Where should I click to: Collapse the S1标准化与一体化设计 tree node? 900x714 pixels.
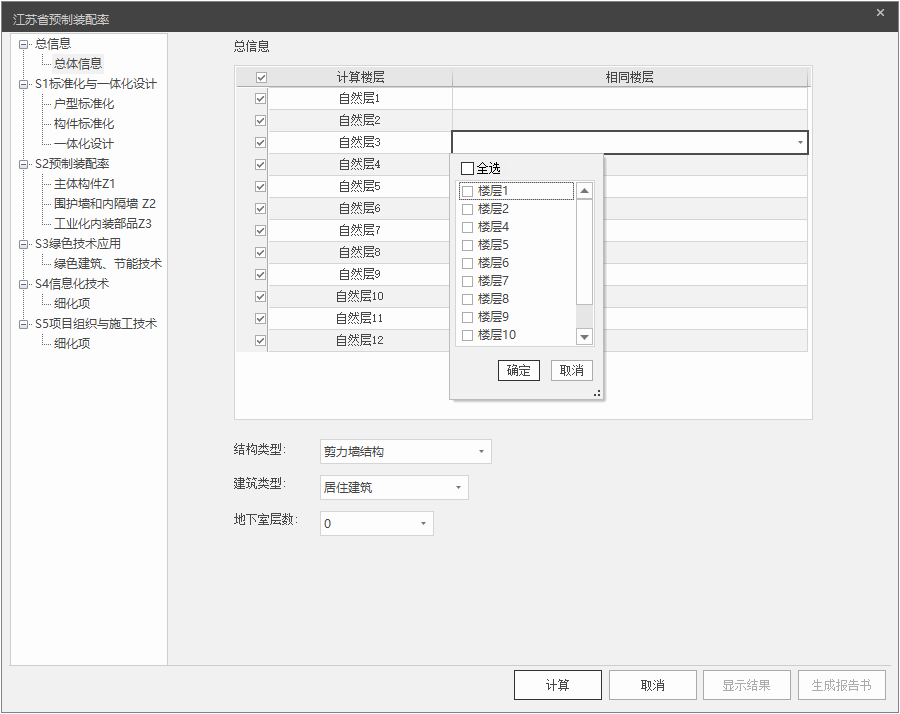(x=24, y=84)
